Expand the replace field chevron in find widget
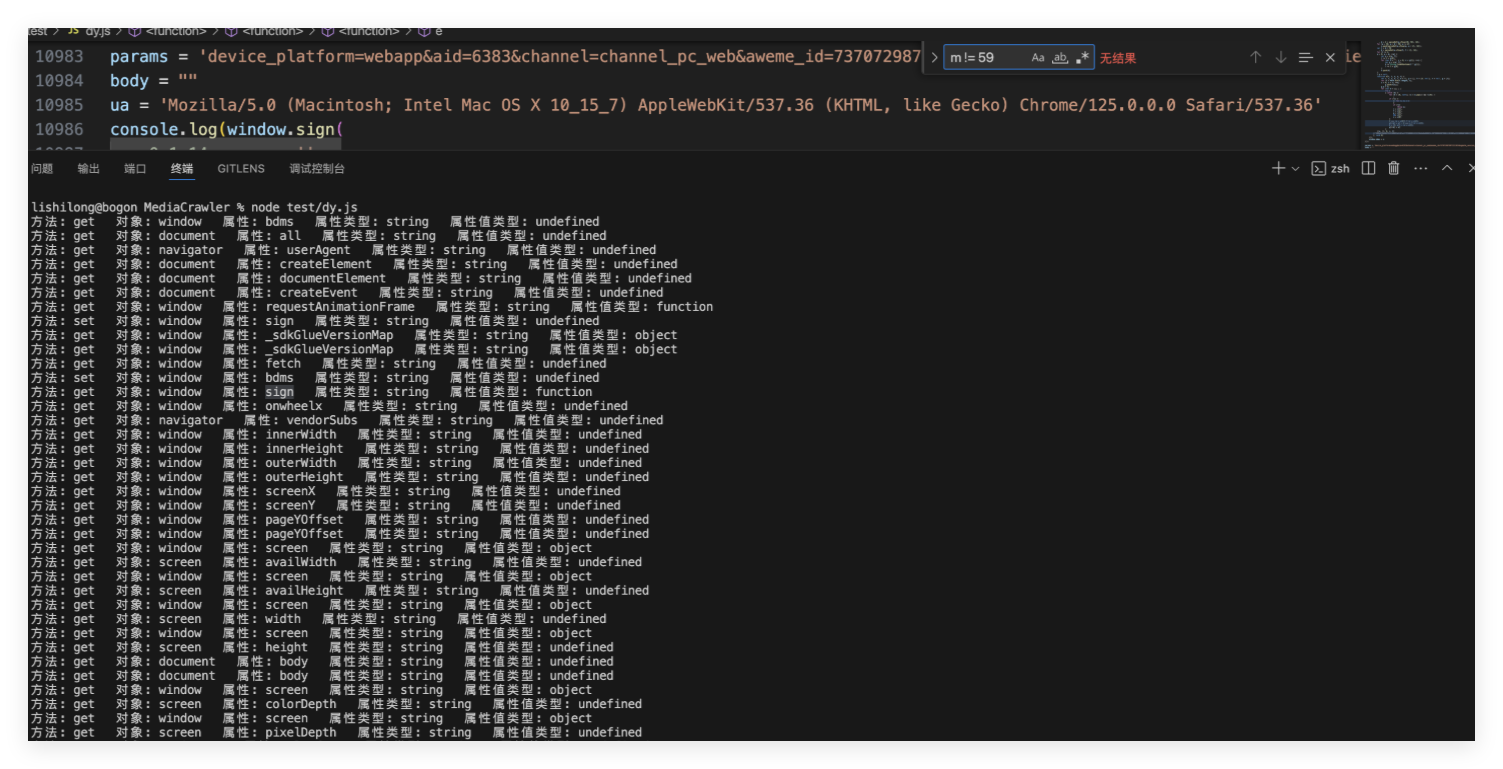 pos(934,58)
